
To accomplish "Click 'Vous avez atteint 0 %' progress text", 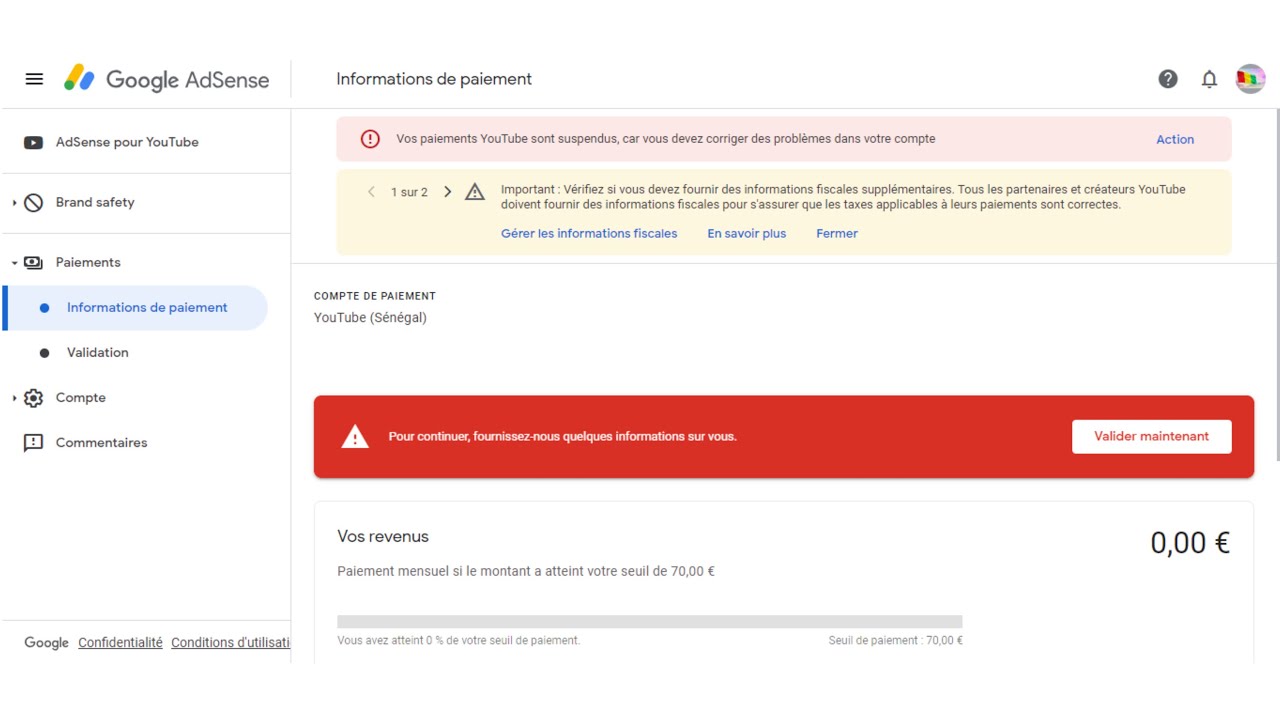I will pyautogui.click(x=458, y=640).
